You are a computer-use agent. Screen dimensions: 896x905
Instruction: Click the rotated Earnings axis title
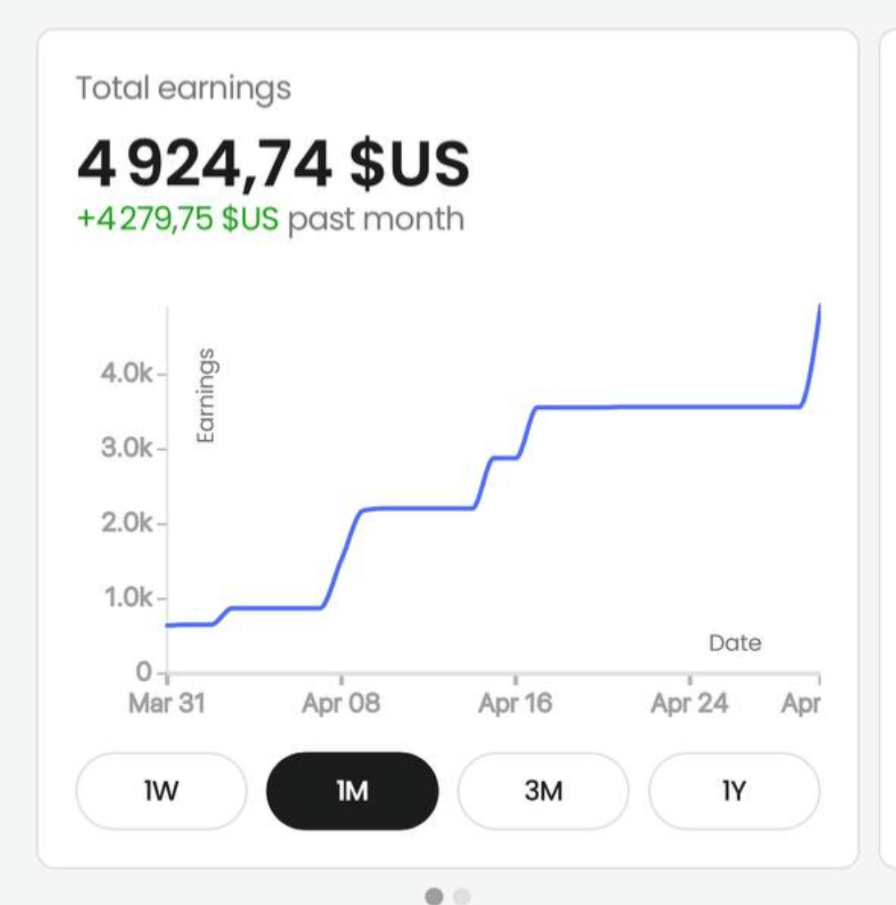[x=205, y=395]
